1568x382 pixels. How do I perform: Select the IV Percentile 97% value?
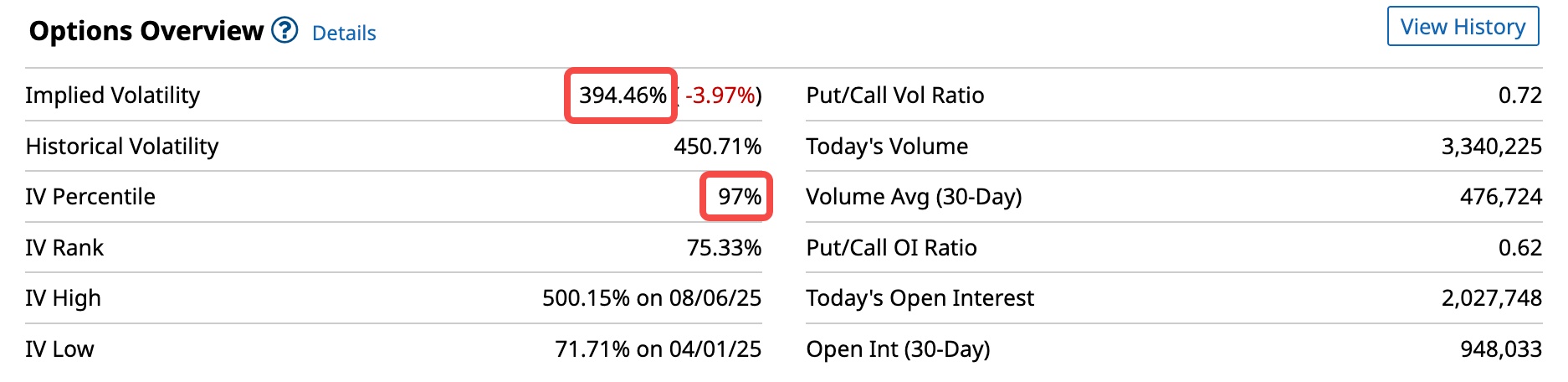pos(740,197)
